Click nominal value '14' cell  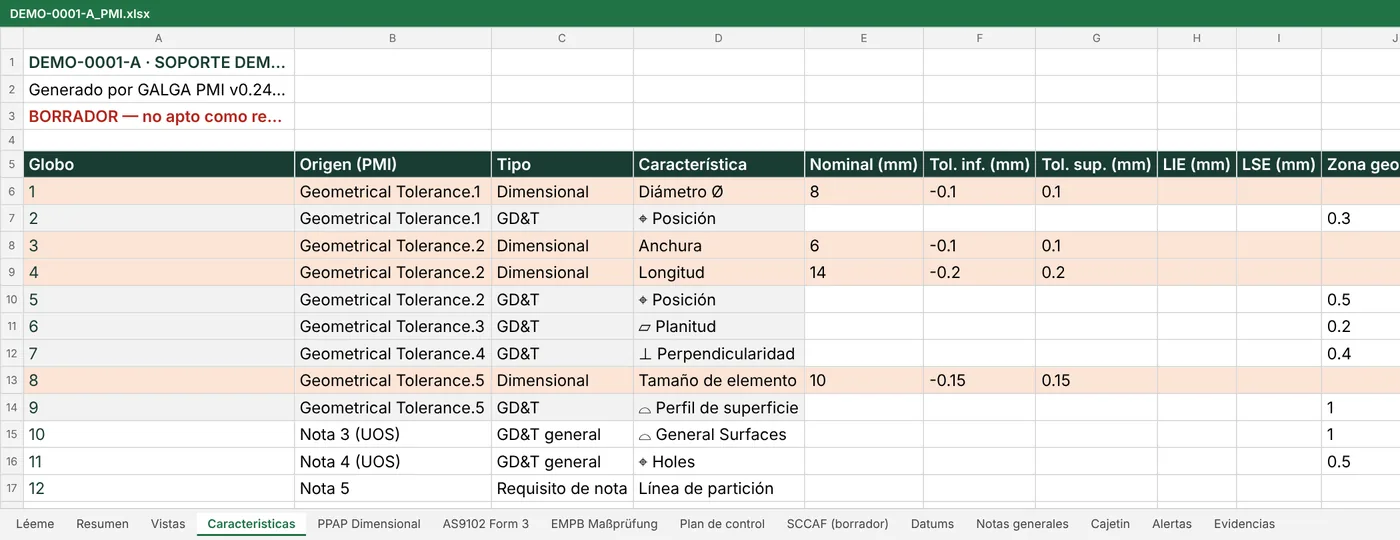tap(864, 272)
